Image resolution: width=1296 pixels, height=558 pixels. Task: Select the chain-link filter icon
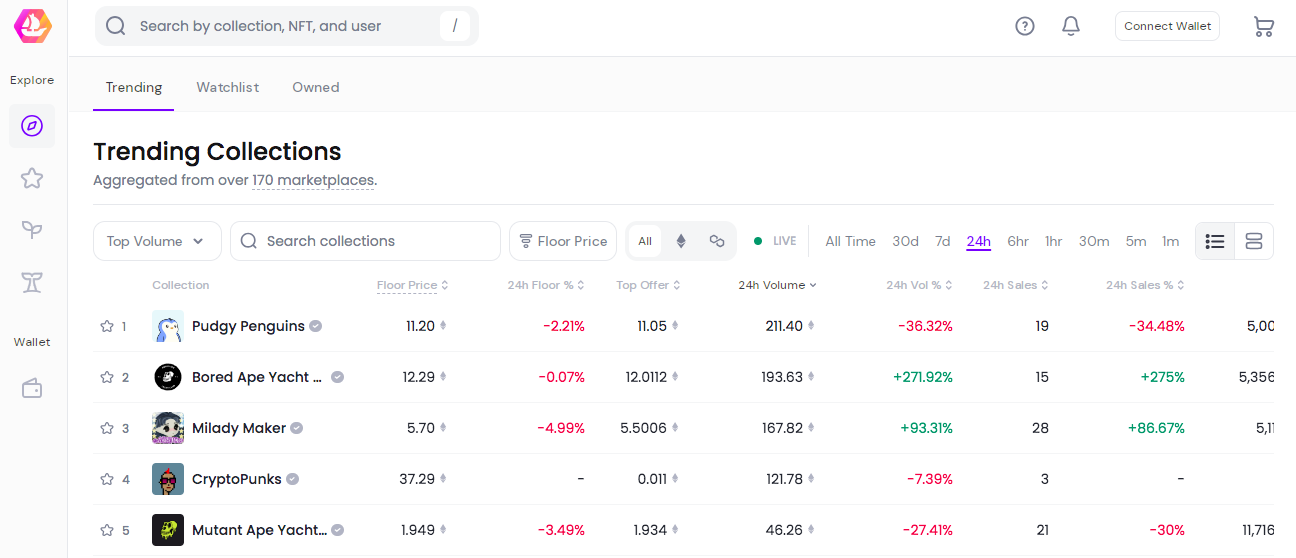(717, 241)
